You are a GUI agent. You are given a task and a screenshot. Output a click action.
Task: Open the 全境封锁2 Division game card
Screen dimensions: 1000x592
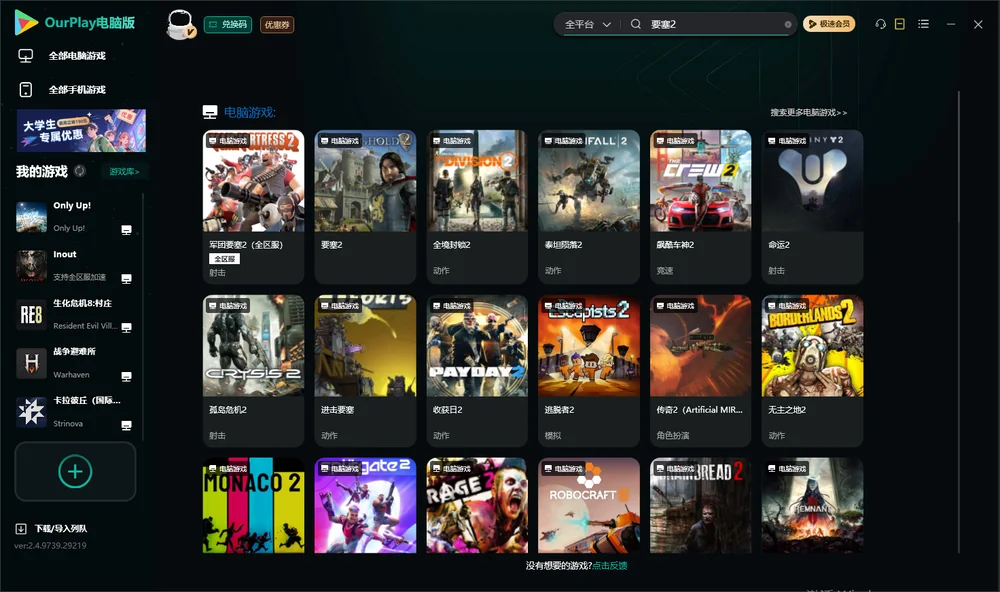477,207
